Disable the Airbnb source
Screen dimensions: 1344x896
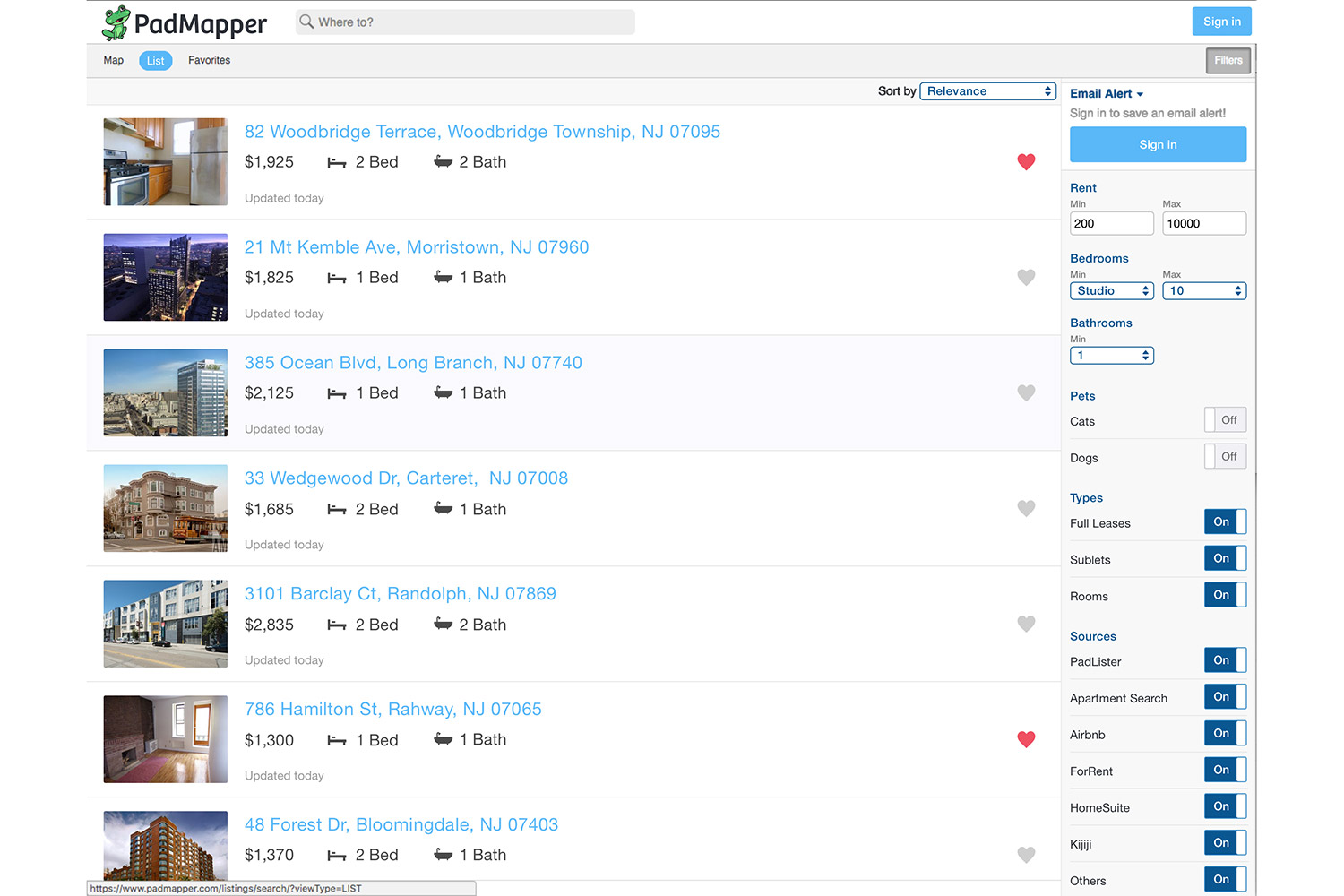click(1225, 733)
